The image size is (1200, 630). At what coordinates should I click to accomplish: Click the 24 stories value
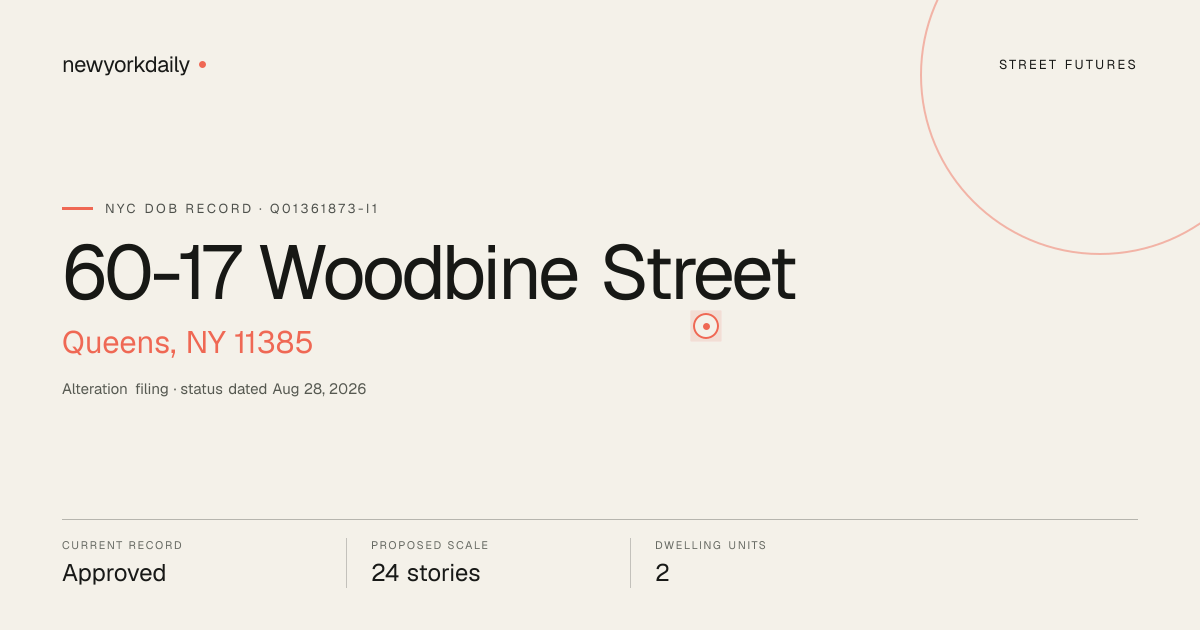pos(426,573)
